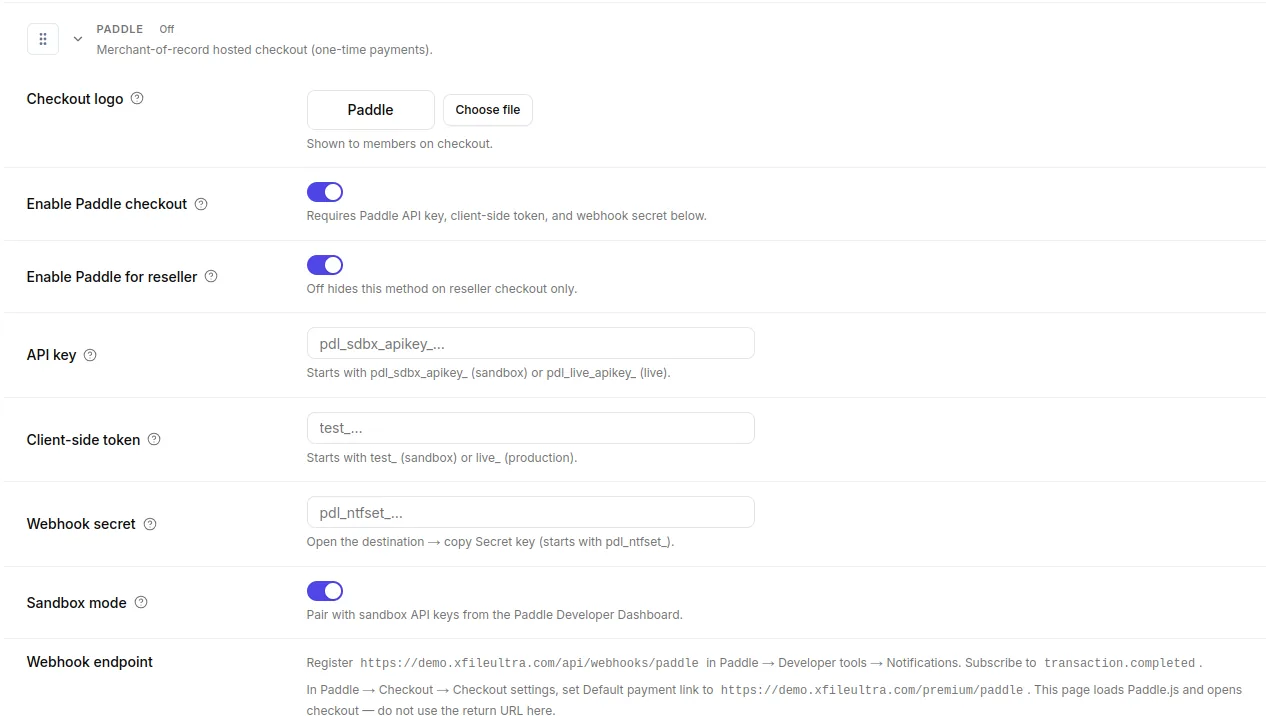Click the Enable Paddle for reseller label
1266x716 pixels.
[x=112, y=277]
